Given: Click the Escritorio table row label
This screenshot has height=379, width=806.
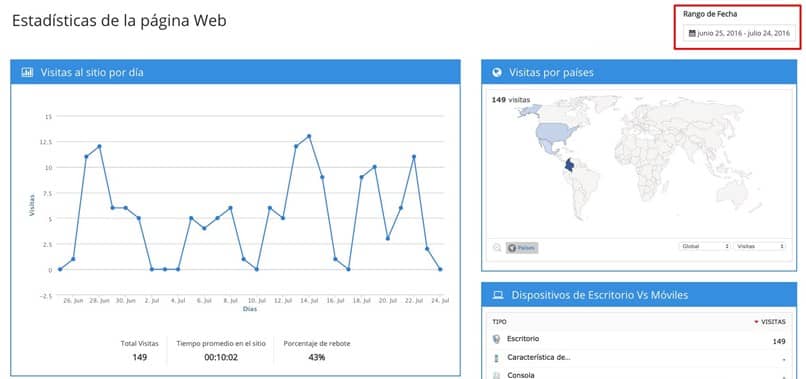Looking at the screenshot, I should point(523,339).
